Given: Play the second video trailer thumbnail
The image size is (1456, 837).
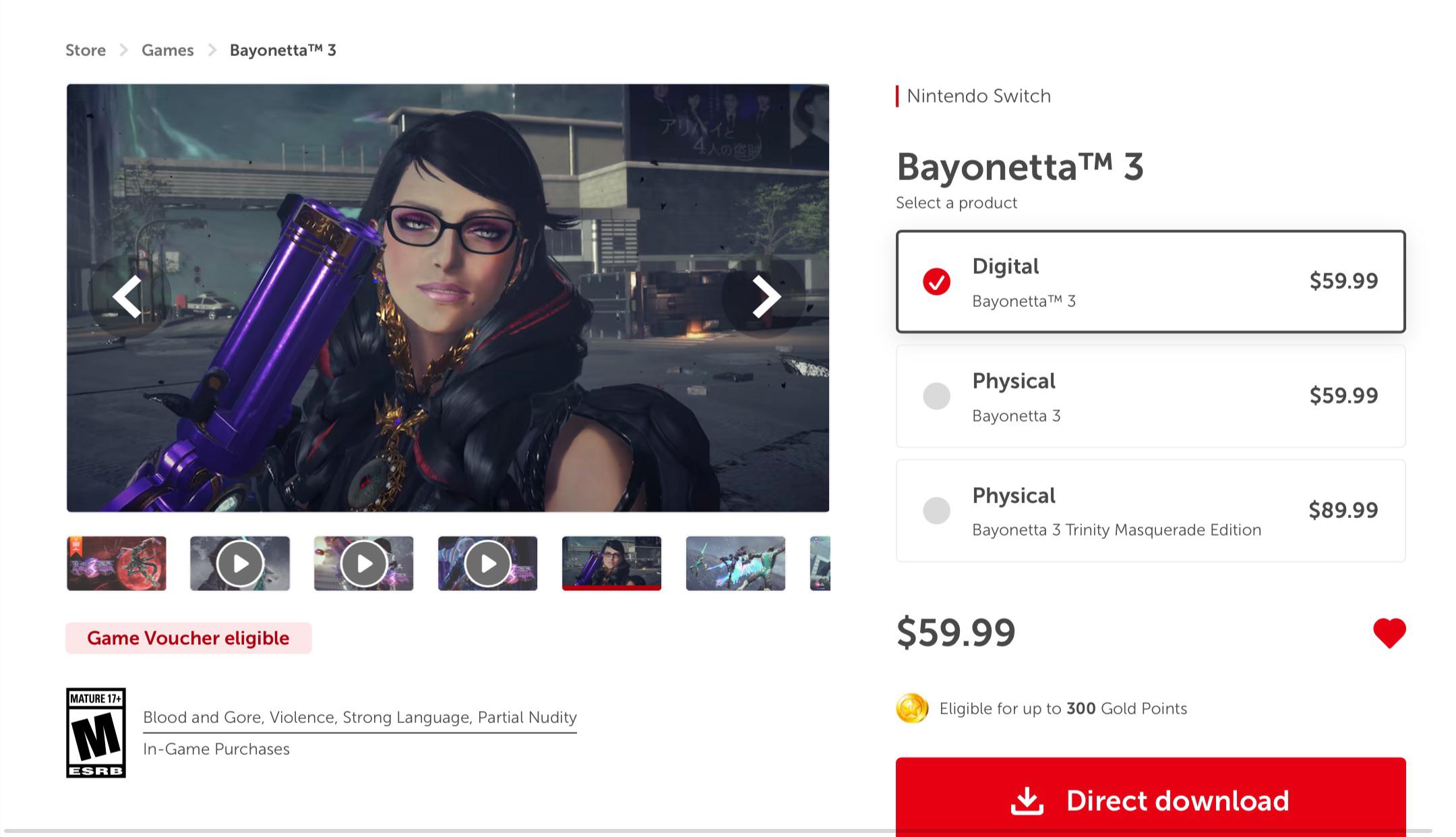Looking at the screenshot, I should tap(240, 563).
